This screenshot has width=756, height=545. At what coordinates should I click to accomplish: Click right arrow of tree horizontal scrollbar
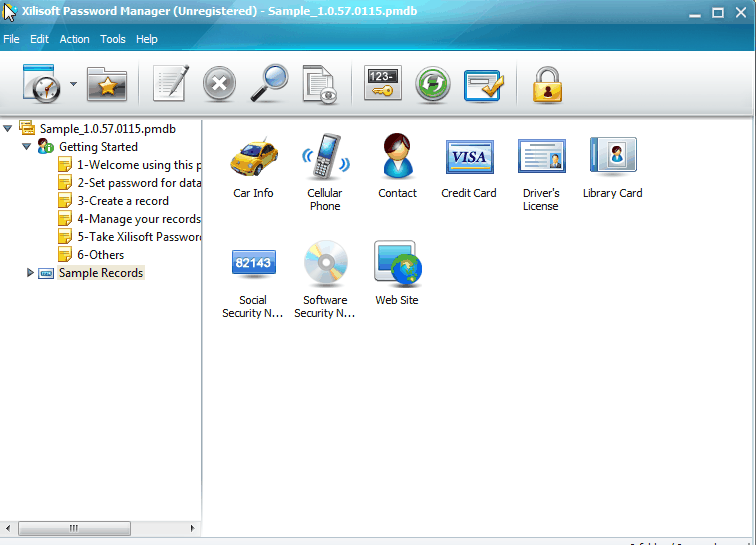[x=192, y=528]
